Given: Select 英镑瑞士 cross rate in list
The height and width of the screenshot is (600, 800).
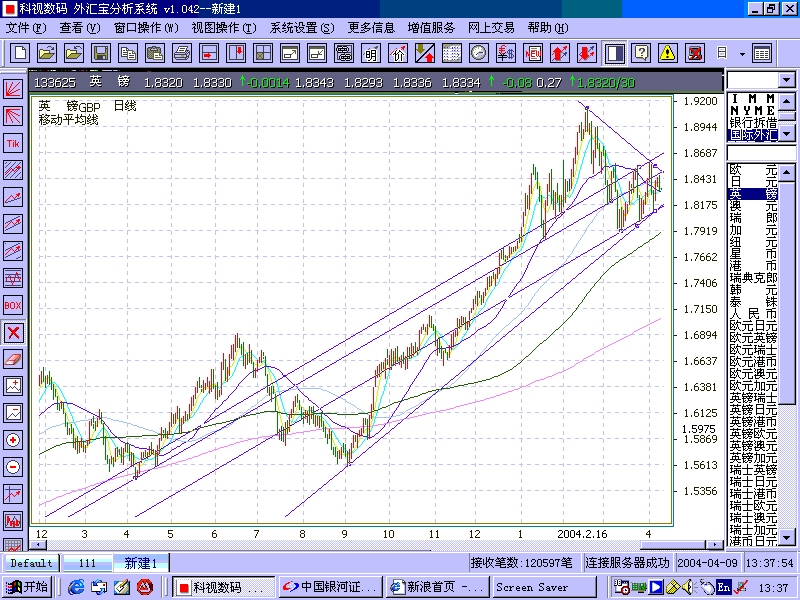Looking at the screenshot, I should pyautogui.click(x=753, y=398).
